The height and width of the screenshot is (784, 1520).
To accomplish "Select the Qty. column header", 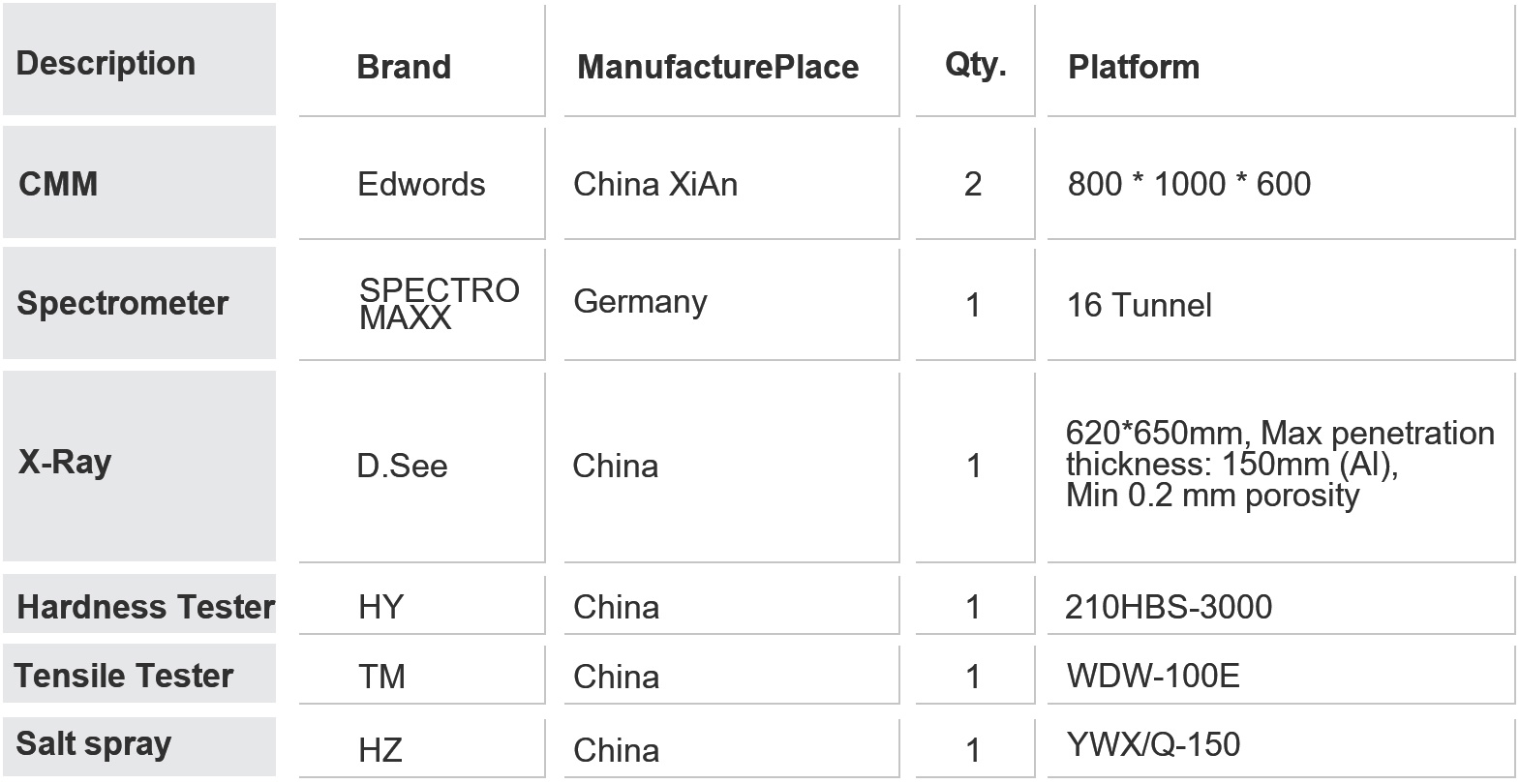I will click(x=975, y=64).
